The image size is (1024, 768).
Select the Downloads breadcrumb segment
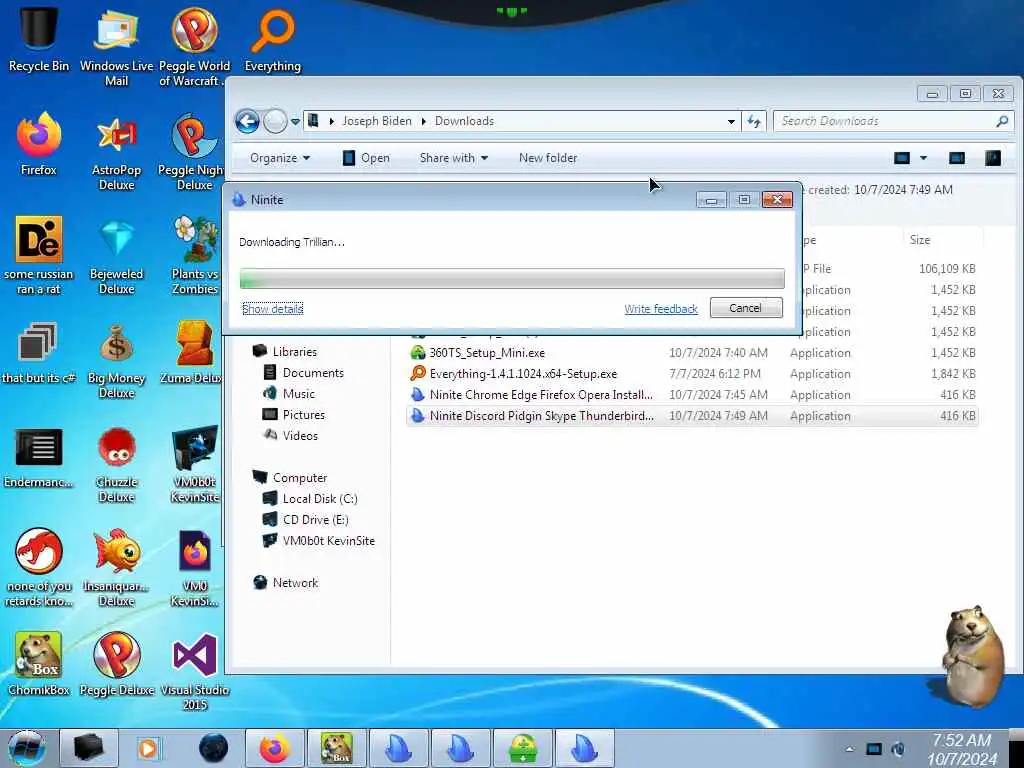[x=464, y=121]
